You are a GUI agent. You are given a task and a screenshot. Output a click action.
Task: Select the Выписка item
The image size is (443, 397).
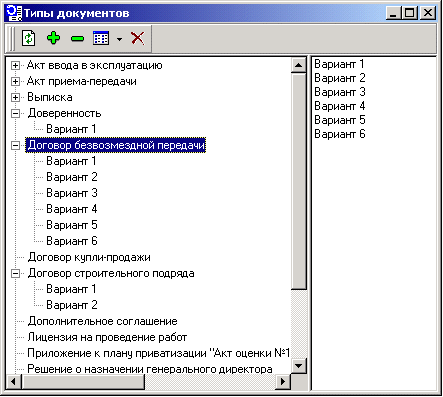tap(50, 97)
